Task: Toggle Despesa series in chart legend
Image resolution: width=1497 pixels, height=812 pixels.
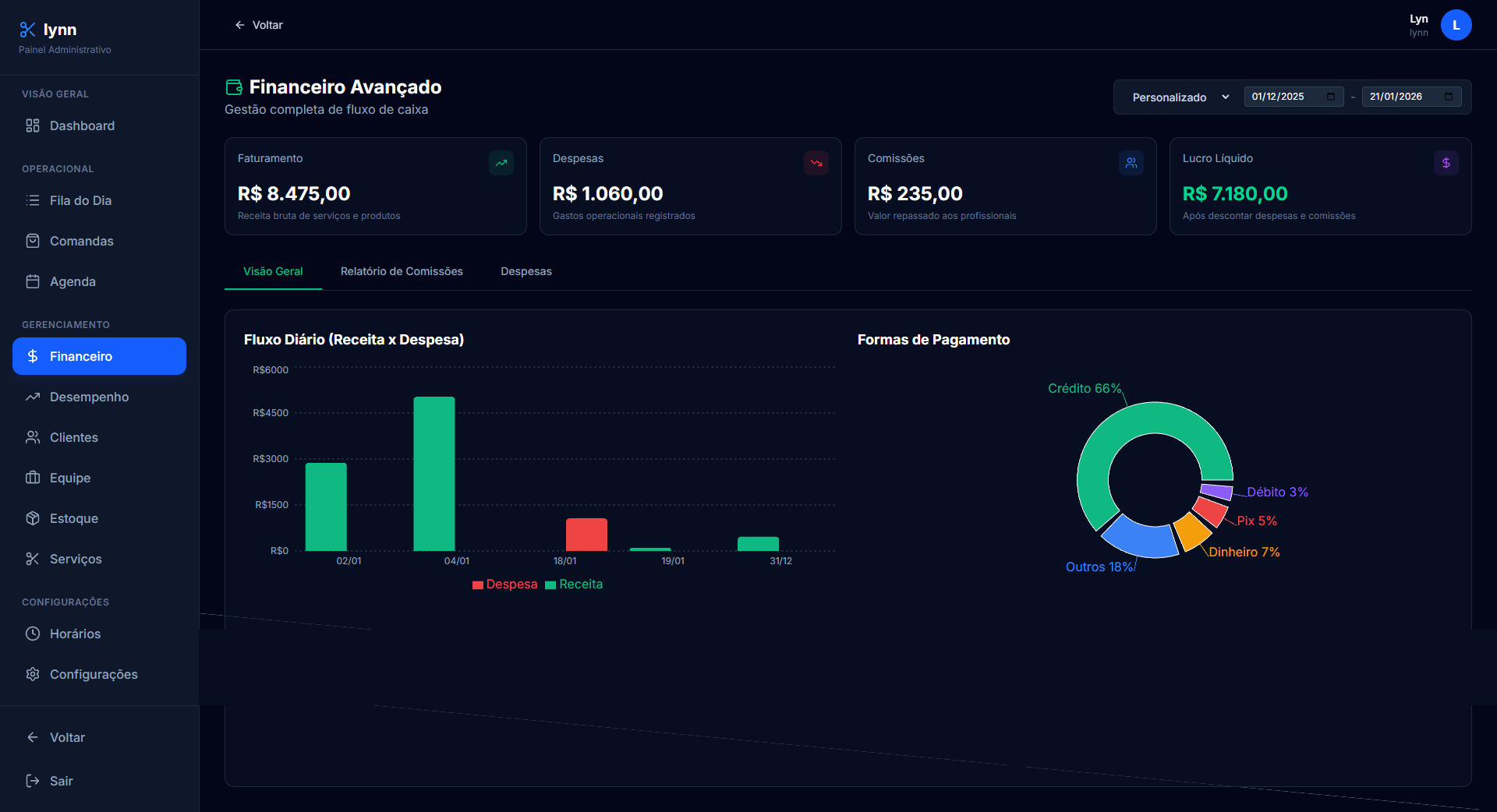Action: click(x=504, y=584)
